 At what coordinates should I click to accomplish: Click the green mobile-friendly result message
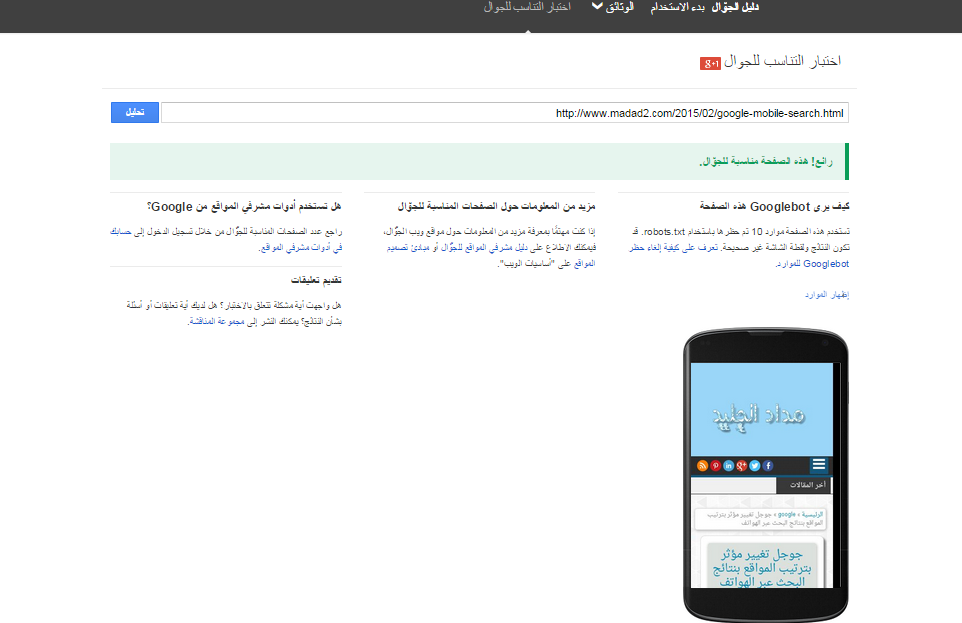(479, 161)
